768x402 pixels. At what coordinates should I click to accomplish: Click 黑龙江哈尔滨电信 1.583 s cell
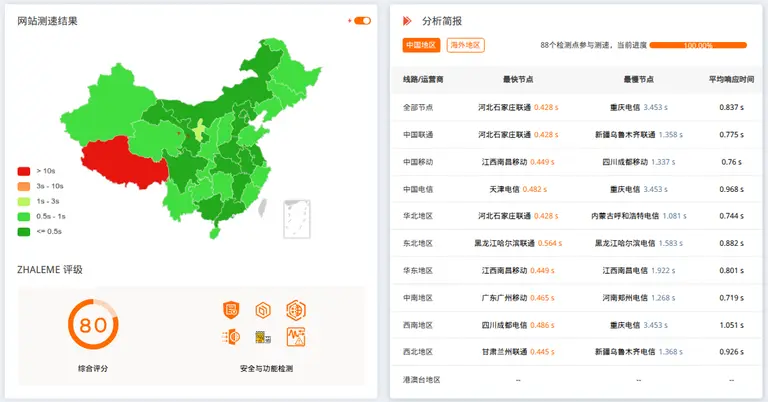point(639,243)
